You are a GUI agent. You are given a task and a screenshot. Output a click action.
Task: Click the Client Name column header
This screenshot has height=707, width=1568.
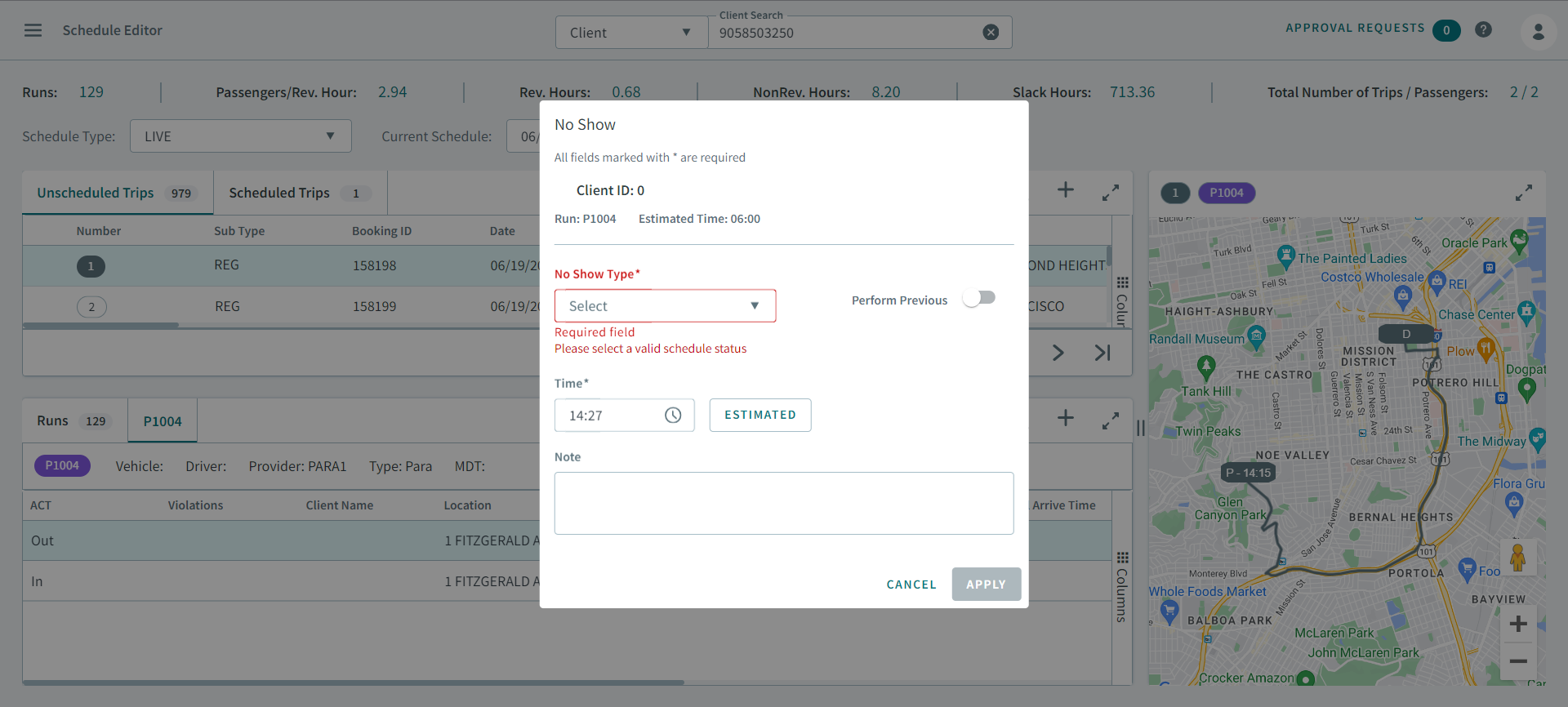coord(339,505)
